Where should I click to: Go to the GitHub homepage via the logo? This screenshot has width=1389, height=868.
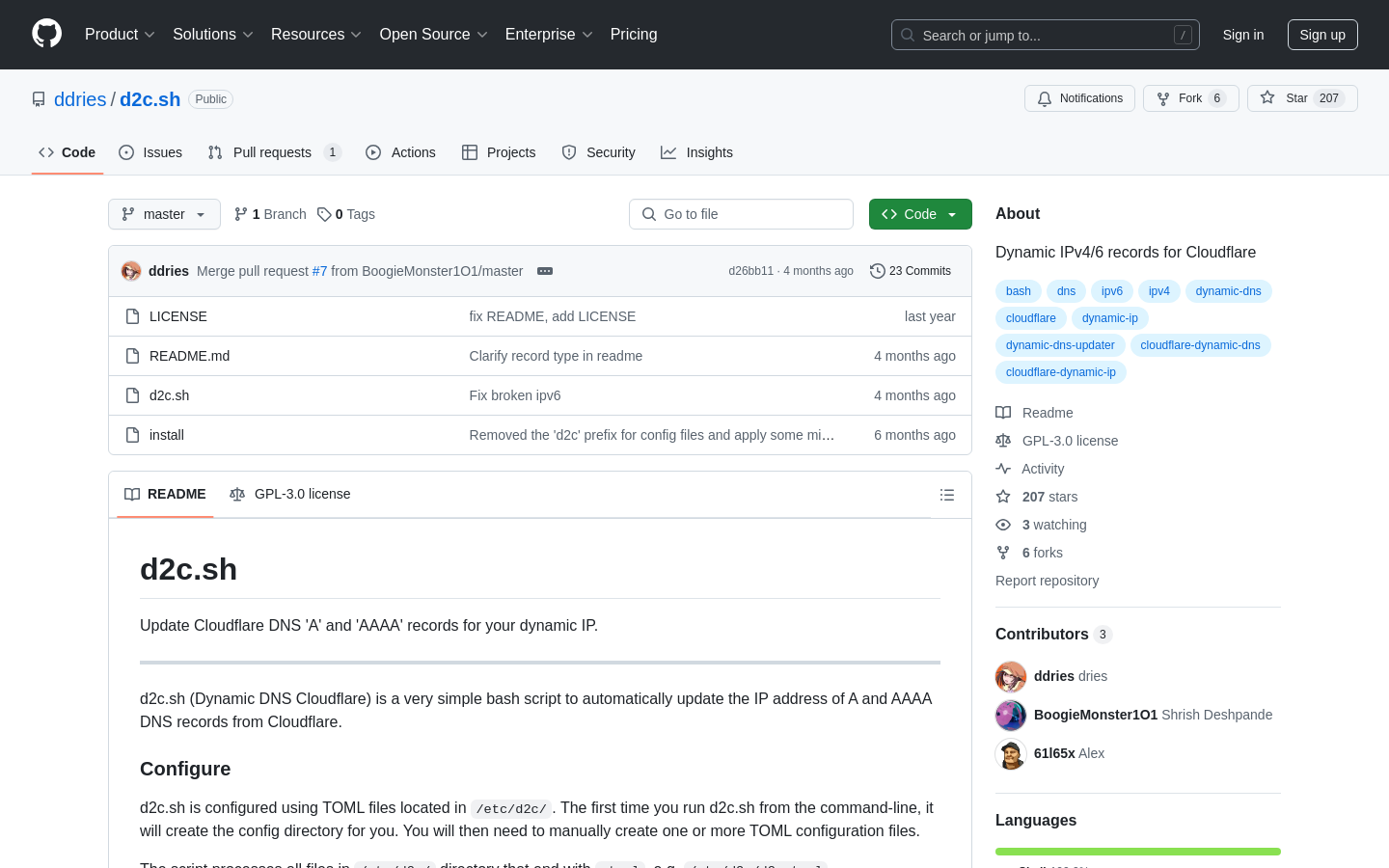pyautogui.click(x=46, y=34)
